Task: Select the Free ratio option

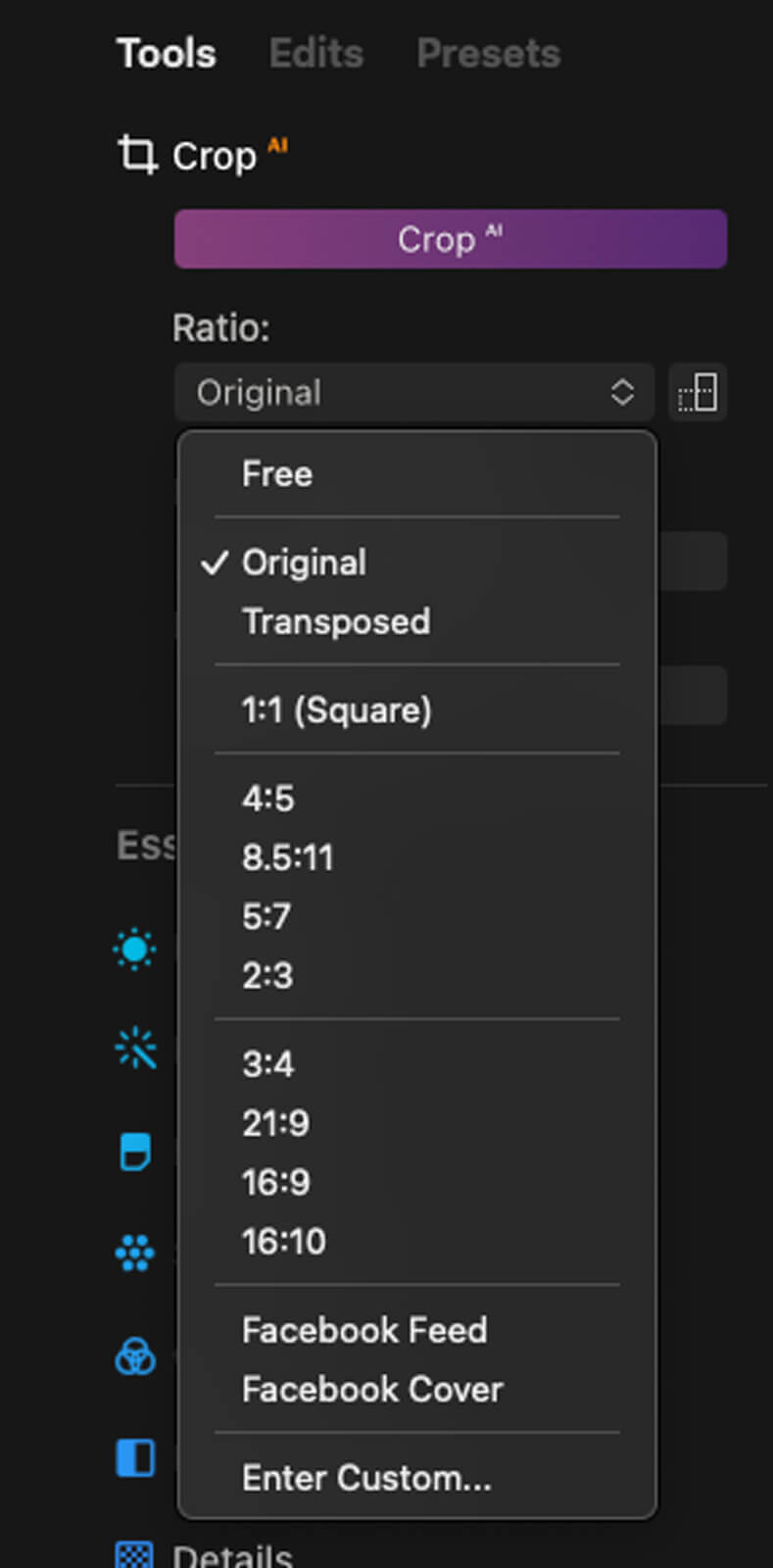Action: (x=277, y=474)
